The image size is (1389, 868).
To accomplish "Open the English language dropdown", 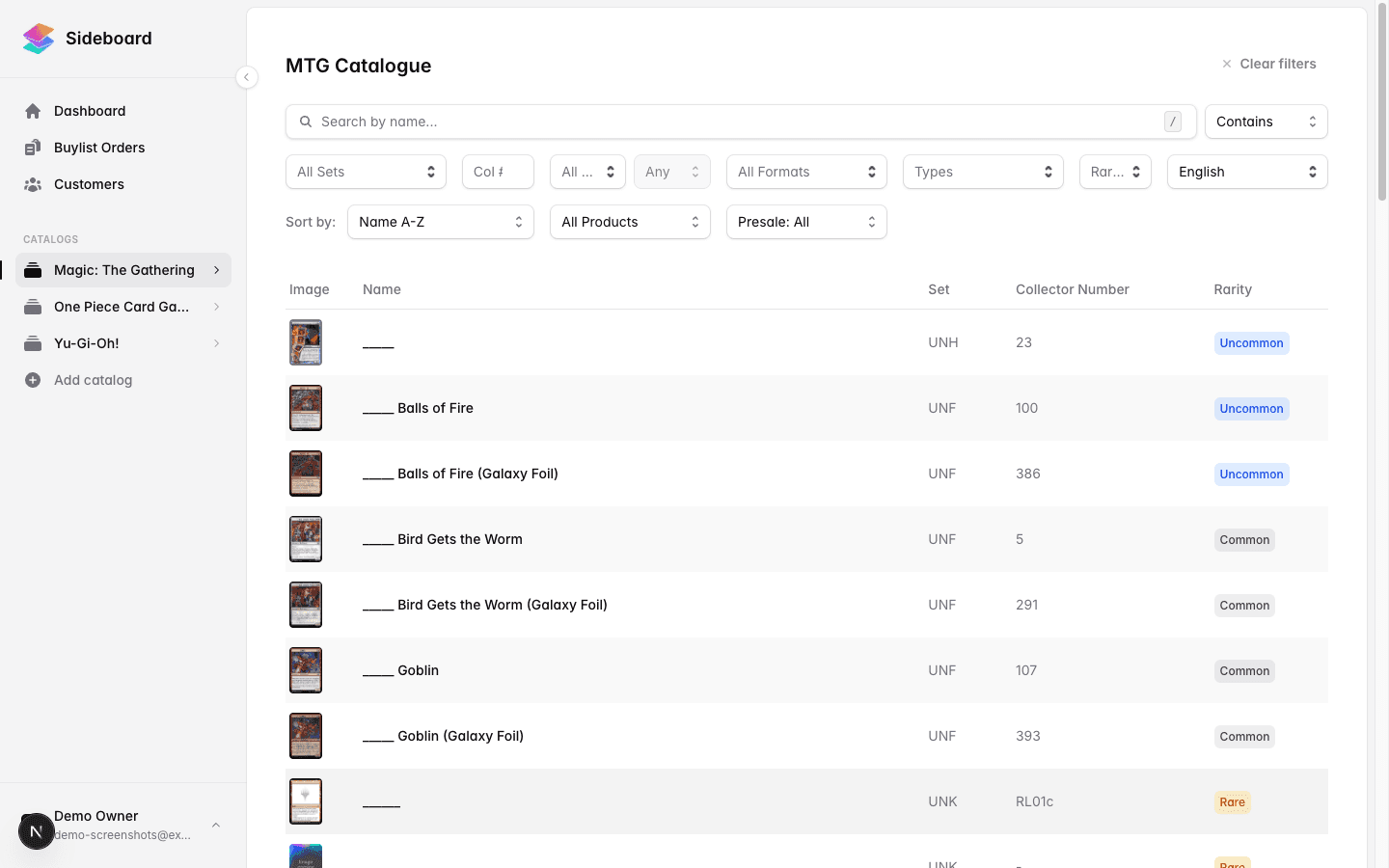I will point(1247,172).
